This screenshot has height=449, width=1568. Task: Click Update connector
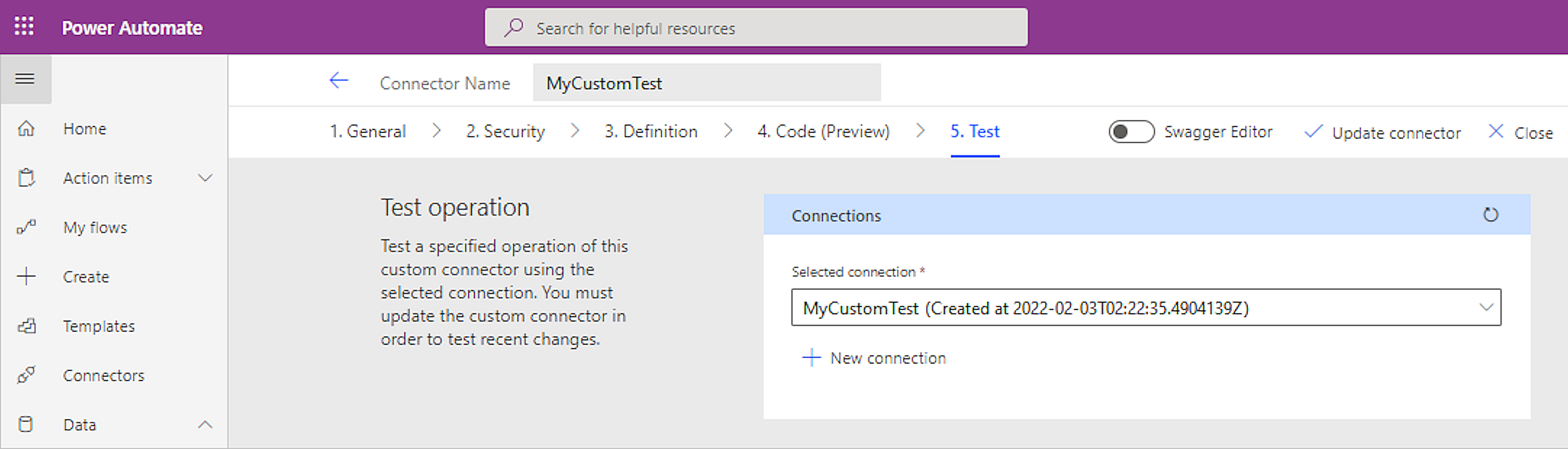1383,133
